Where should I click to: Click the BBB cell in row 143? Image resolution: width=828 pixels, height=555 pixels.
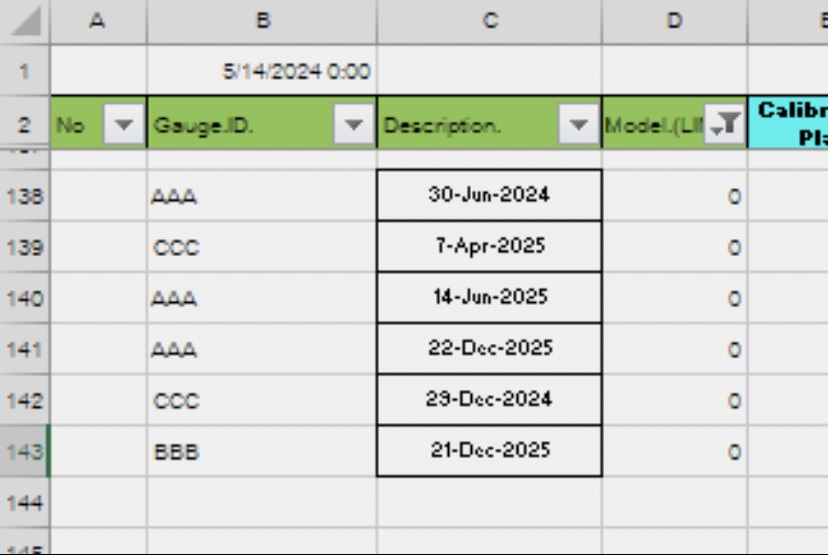(261, 452)
